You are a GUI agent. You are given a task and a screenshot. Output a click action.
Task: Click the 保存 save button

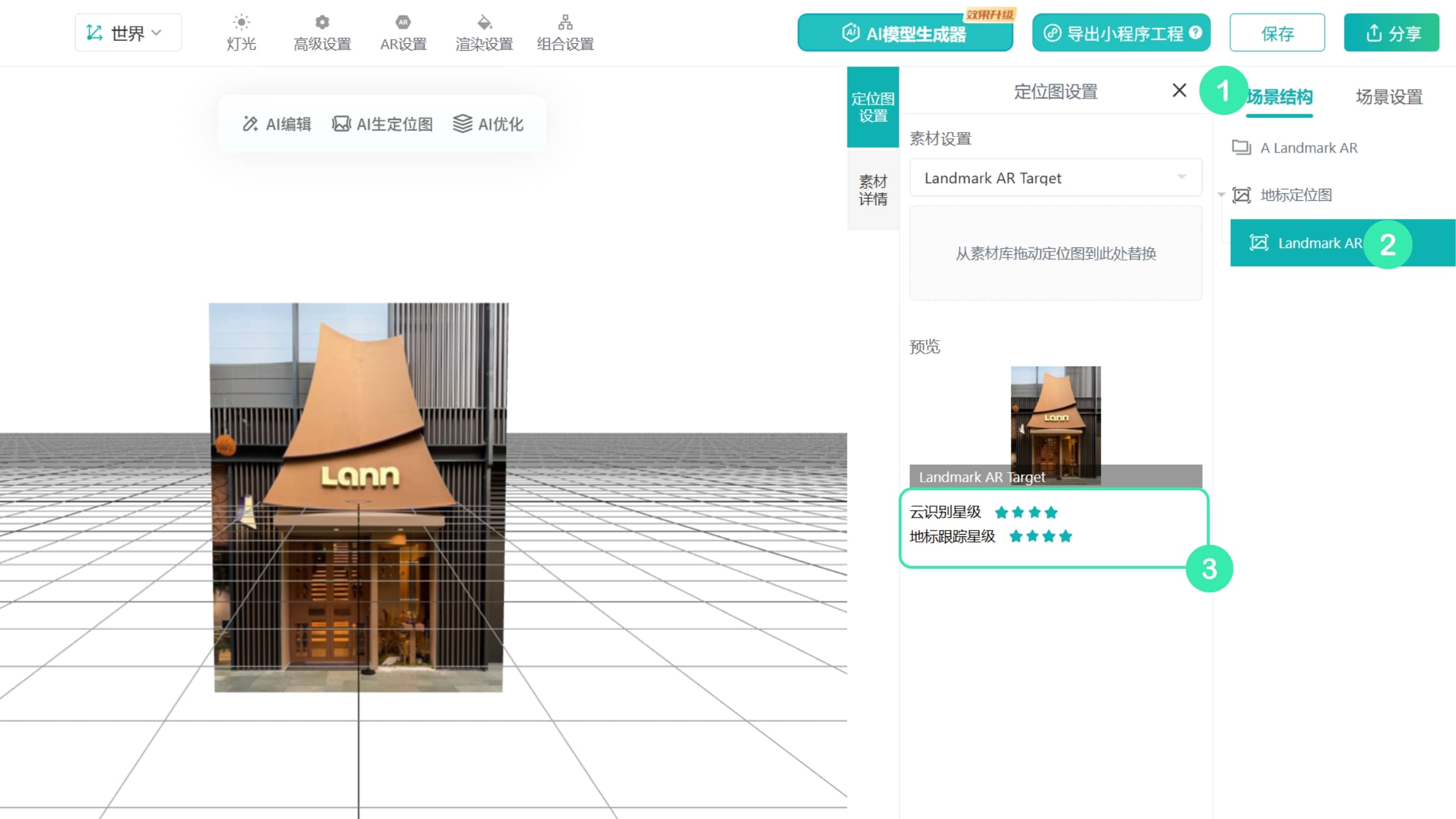[x=1277, y=33]
